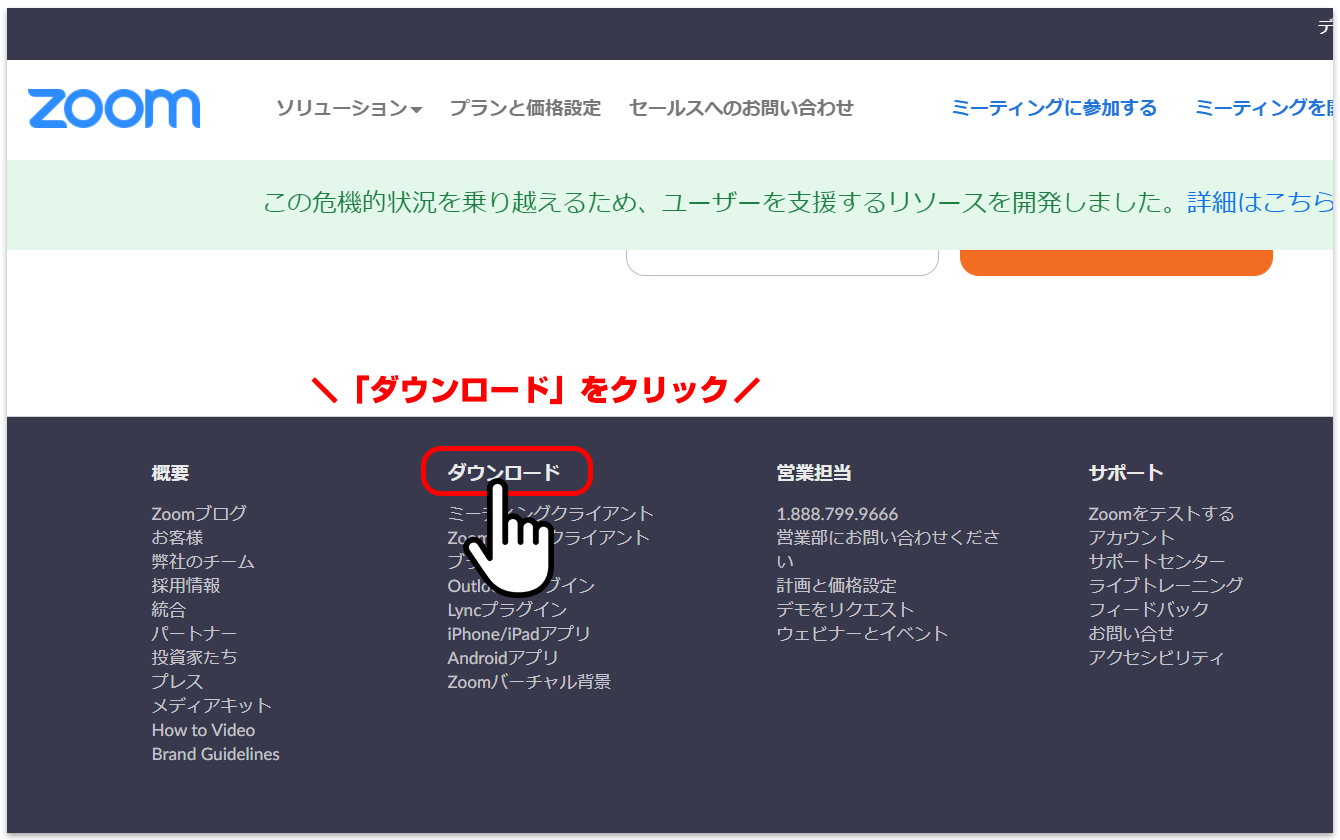This screenshot has width=1340, height=840.
Task: Open デモをリクエスト link
Action: pyautogui.click(x=845, y=610)
